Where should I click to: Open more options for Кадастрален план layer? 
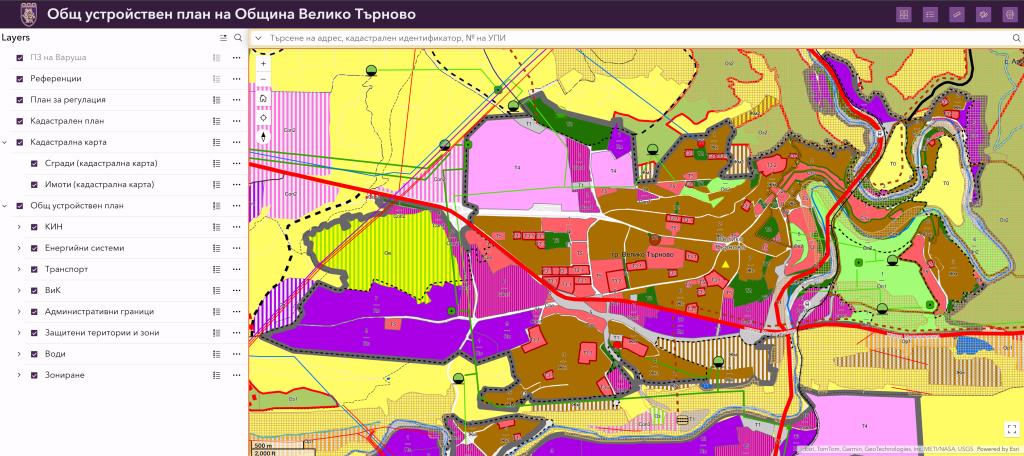(x=236, y=121)
